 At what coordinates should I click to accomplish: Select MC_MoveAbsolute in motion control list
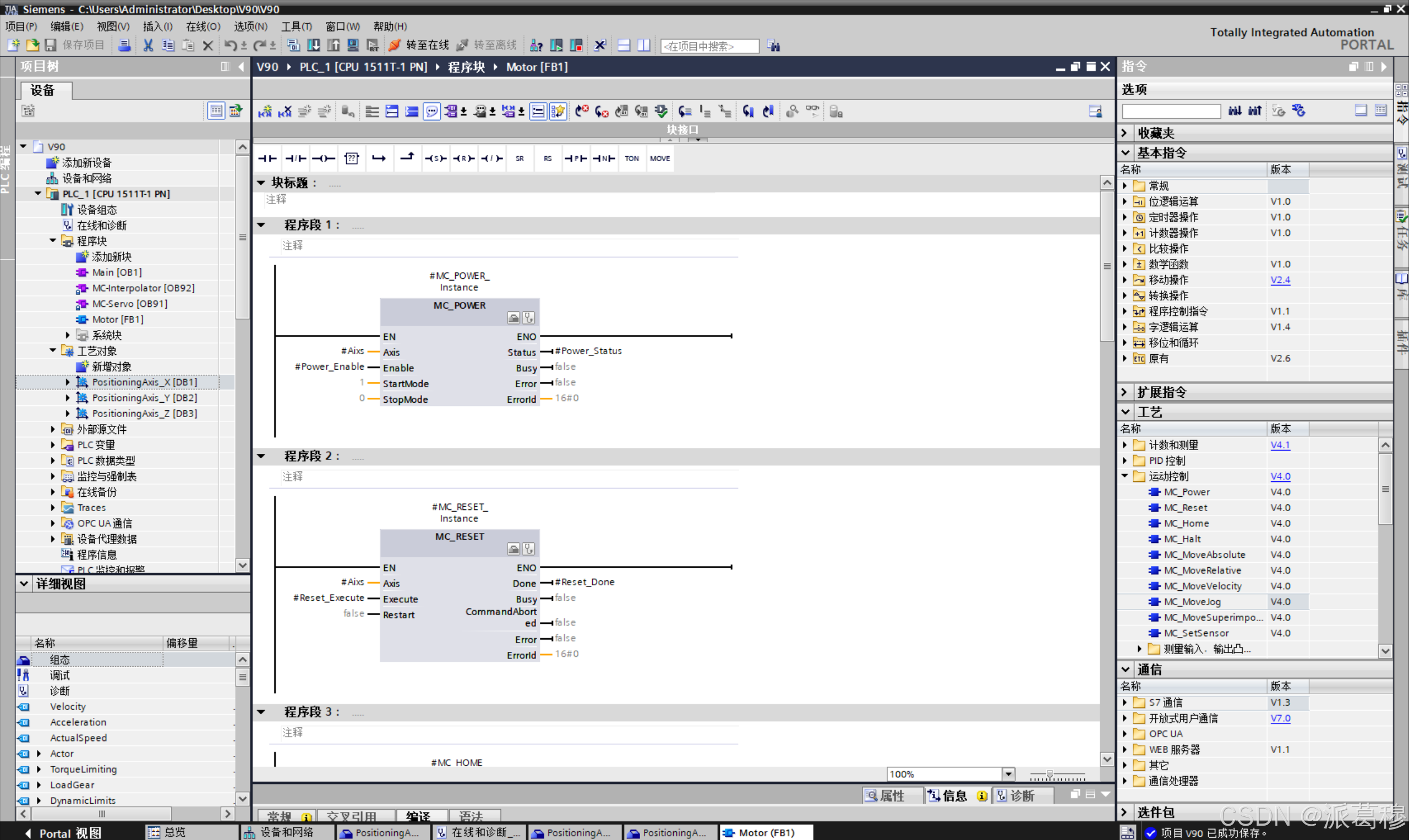click(x=1204, y=554)
